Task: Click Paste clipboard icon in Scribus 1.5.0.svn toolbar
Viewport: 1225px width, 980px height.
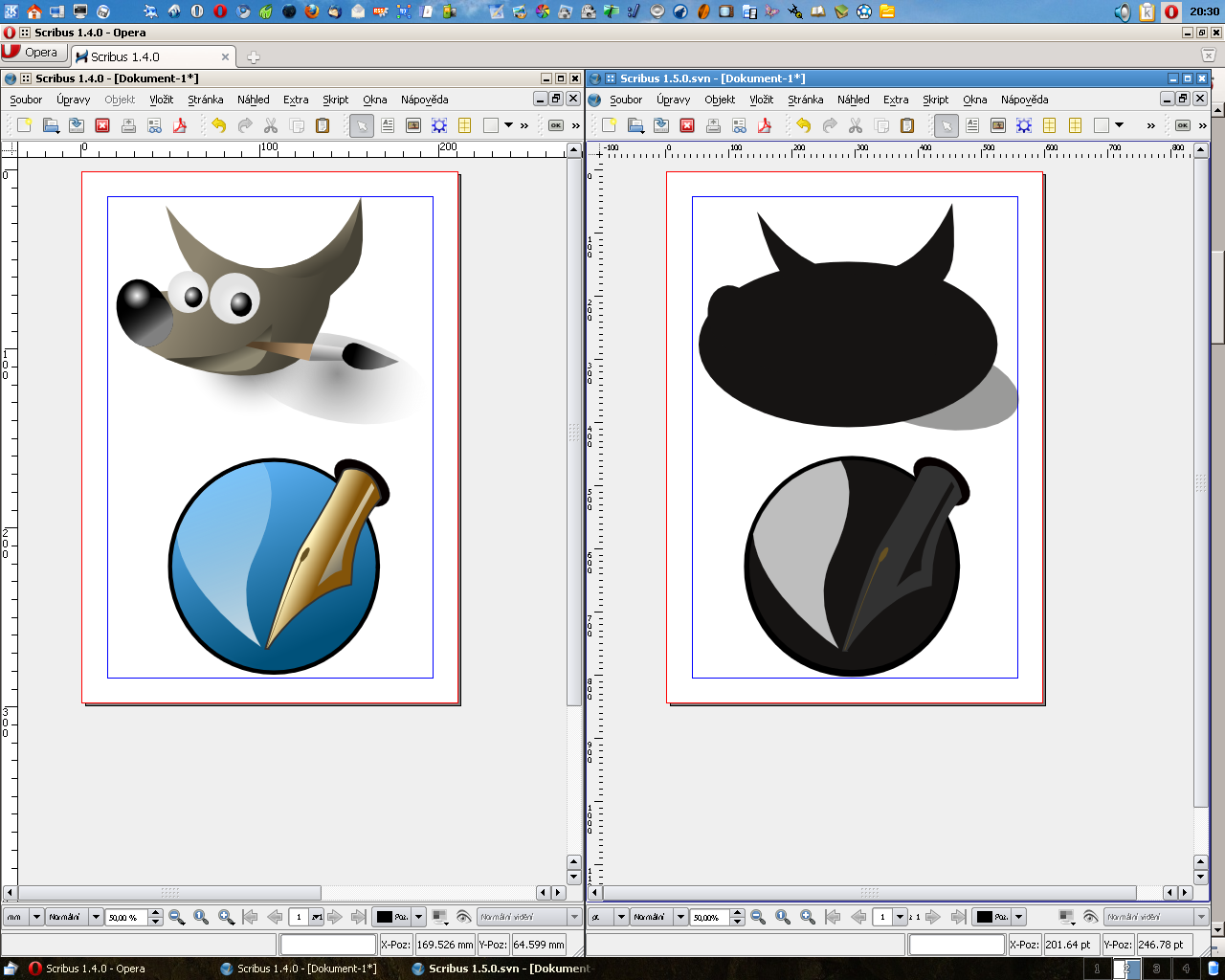Action: (907, 125)
